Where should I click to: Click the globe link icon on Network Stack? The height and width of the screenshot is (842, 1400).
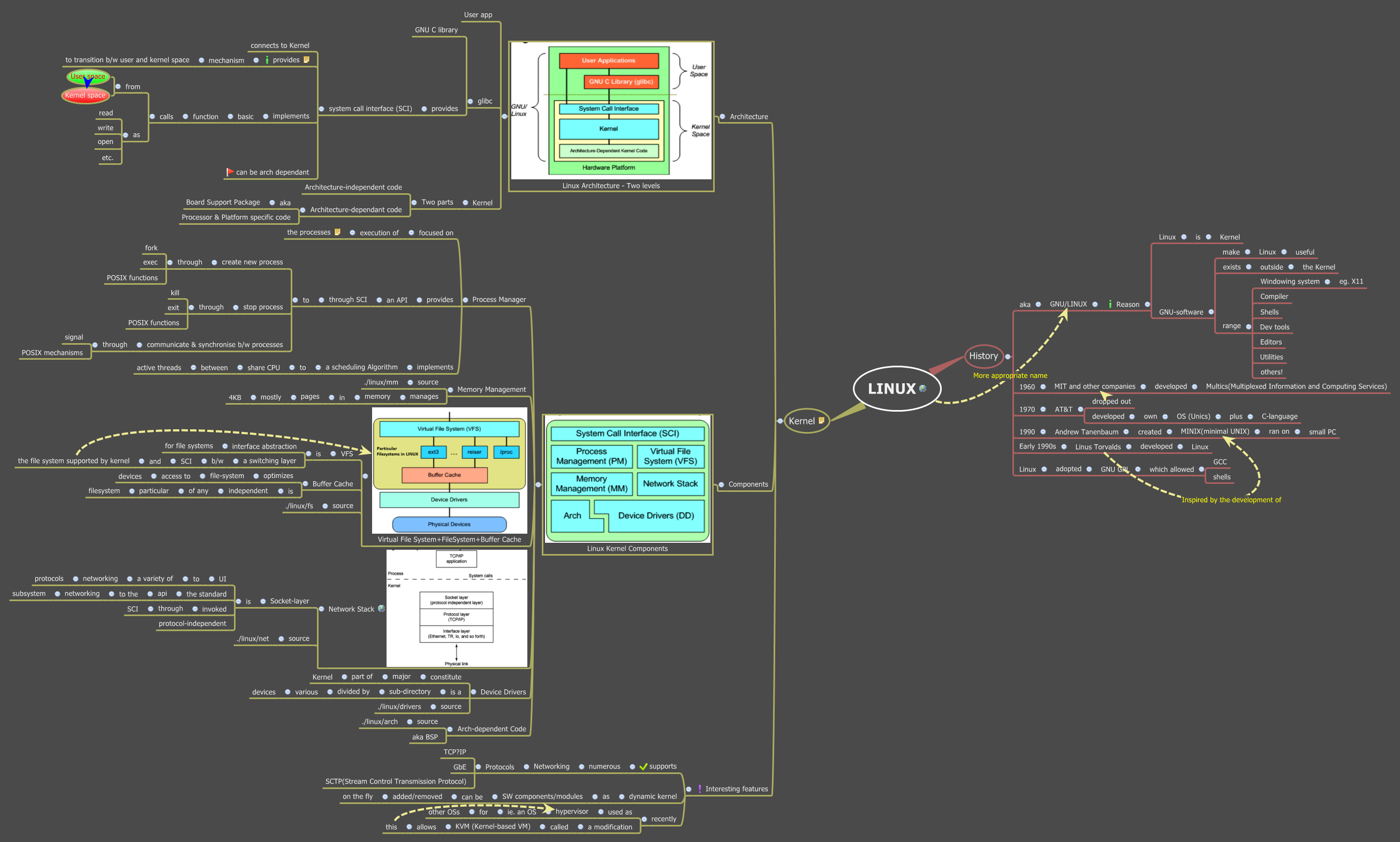(381, 608)
